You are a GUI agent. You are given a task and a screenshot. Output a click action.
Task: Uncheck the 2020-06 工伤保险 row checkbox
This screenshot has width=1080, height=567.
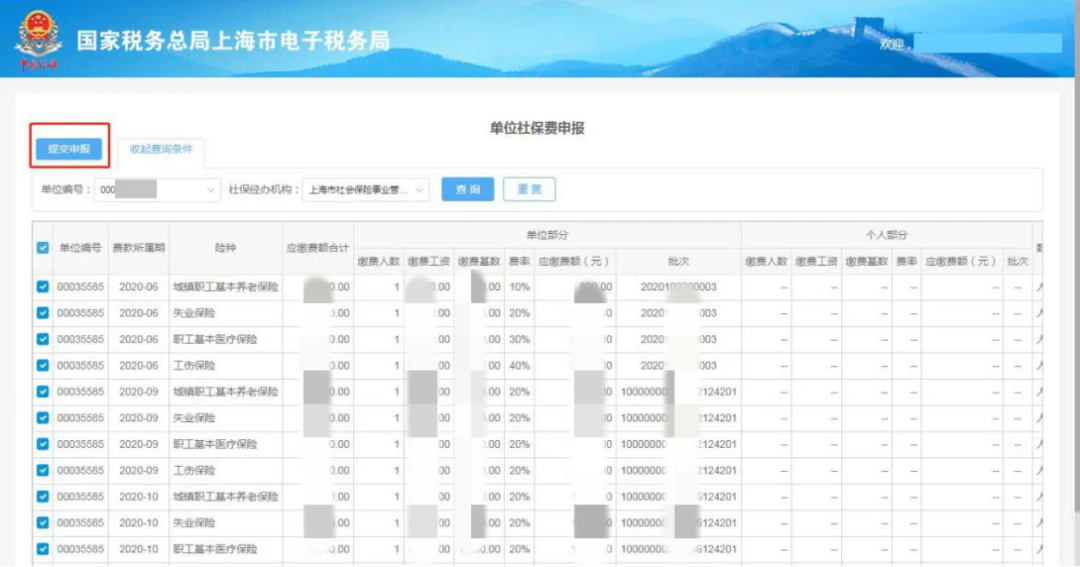point(43,365)
